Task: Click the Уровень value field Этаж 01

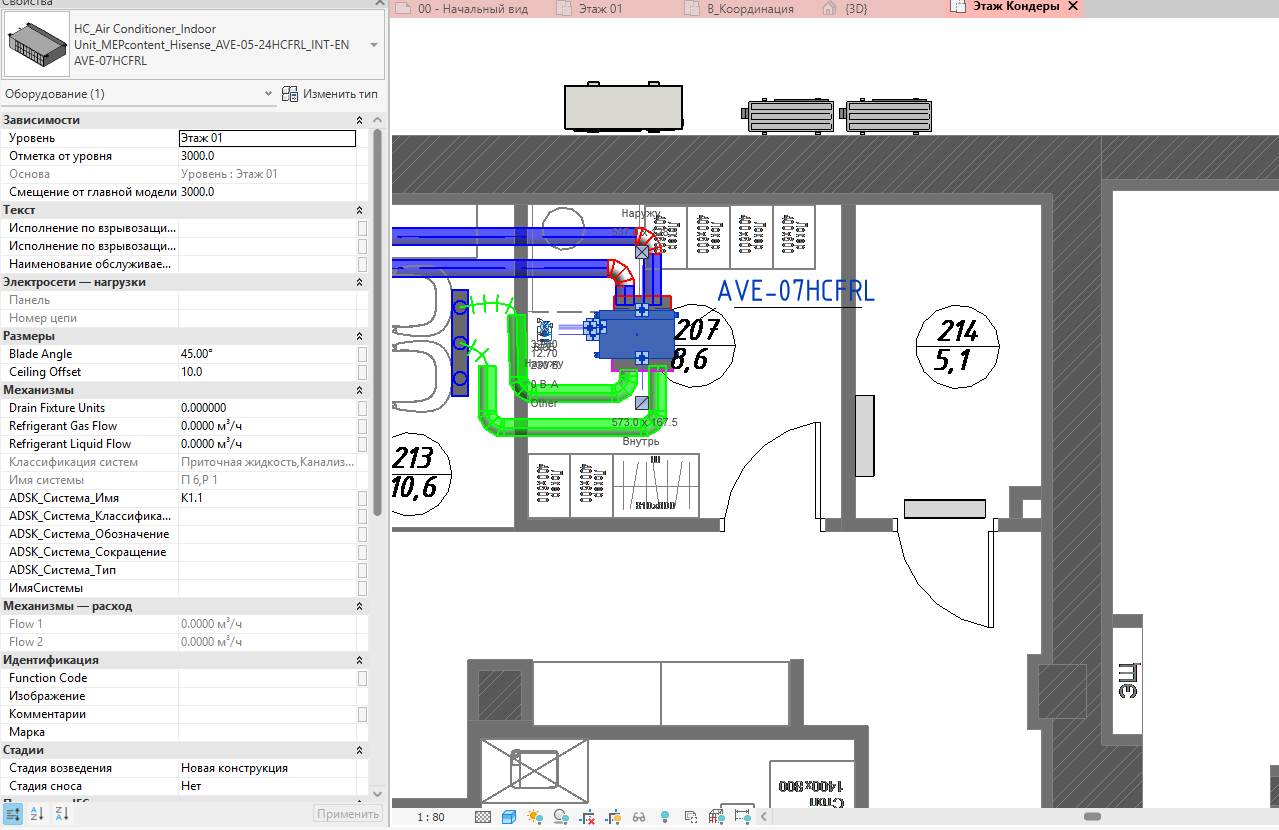Action: (266, 138)
